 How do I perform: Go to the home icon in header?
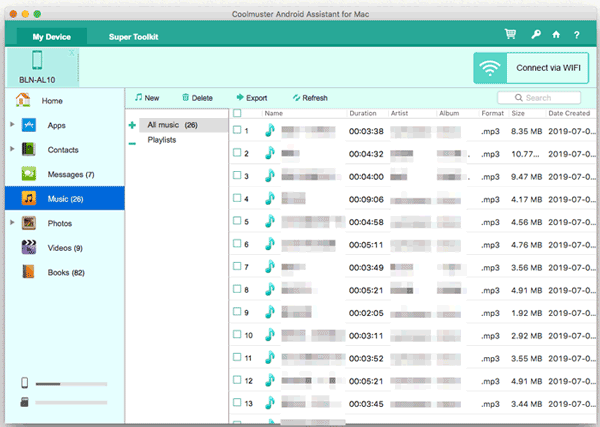(x=556, y=34)
